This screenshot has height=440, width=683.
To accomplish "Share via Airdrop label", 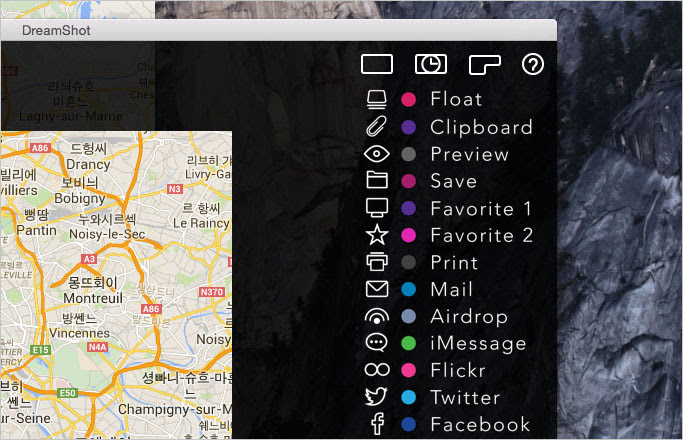I will 469,317.
